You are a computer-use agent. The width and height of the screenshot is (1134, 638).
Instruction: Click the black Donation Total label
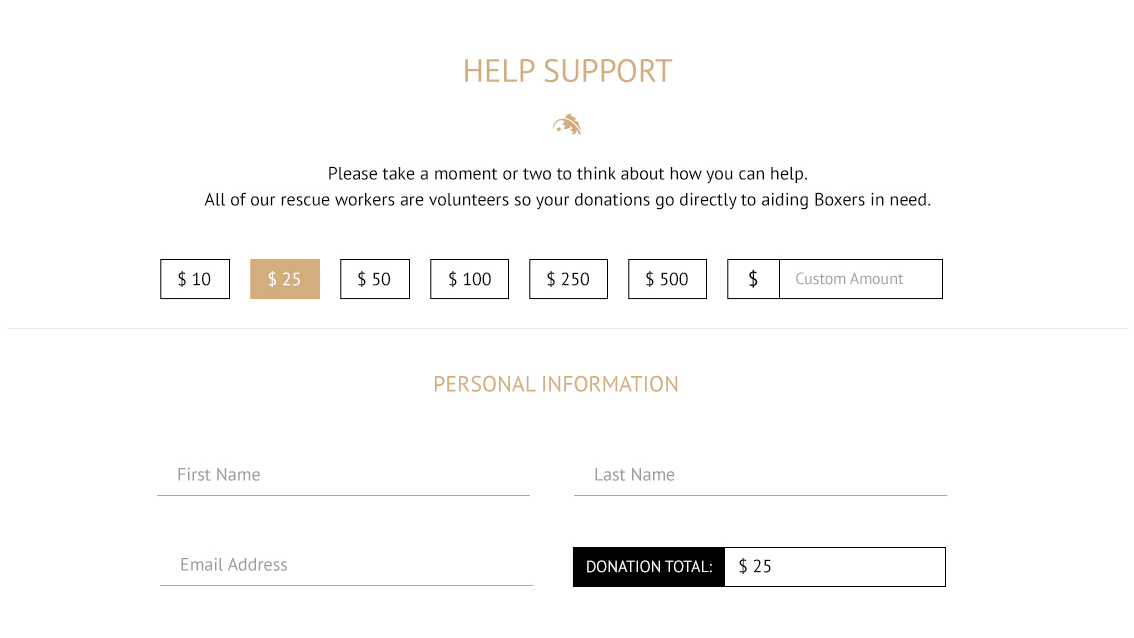pyautogui.click(x=649, y=567)
